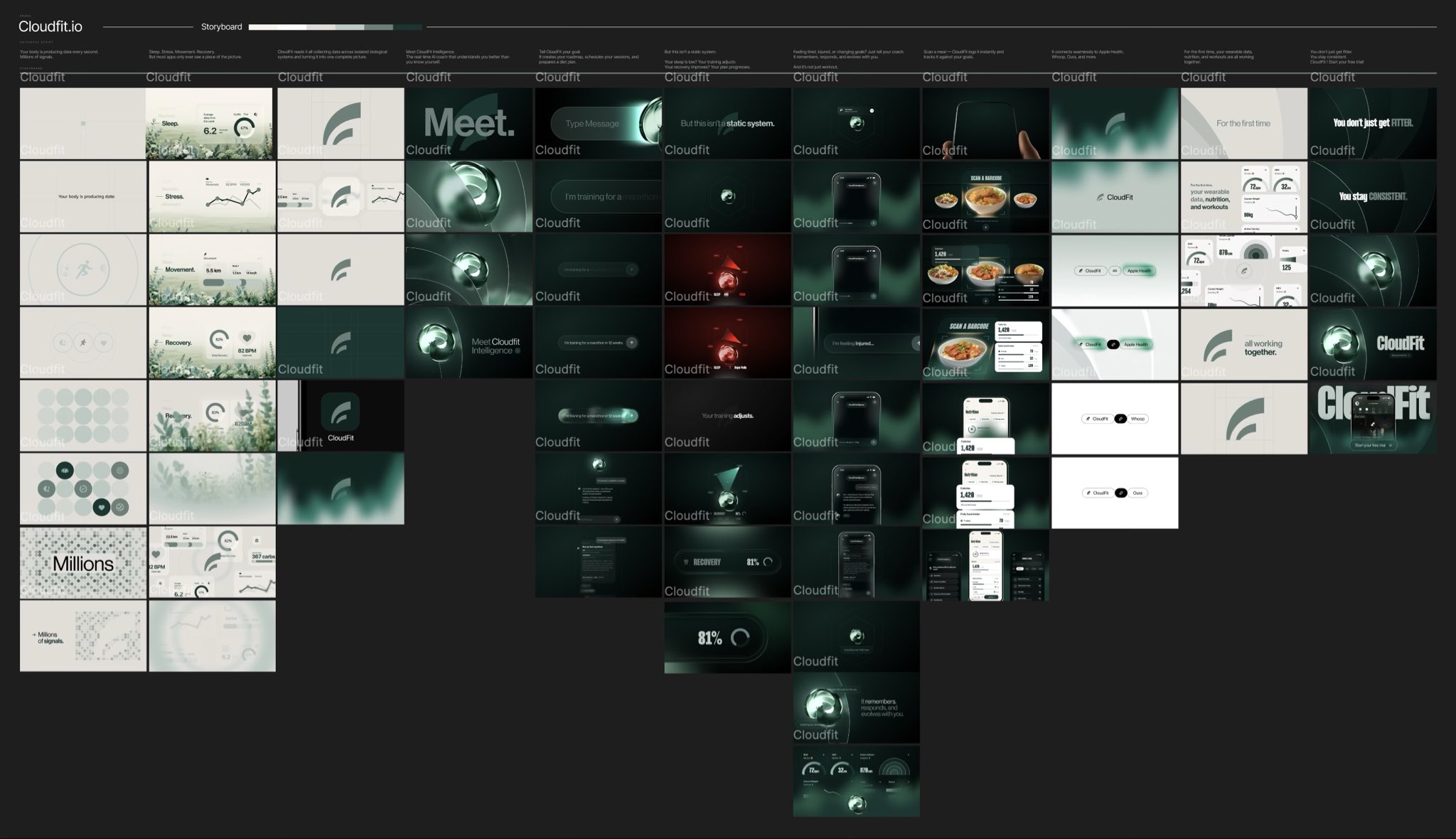Pick the gray-green swatch beside the dark teal one
Screen dimensions: 1456x839
point(378,27)
